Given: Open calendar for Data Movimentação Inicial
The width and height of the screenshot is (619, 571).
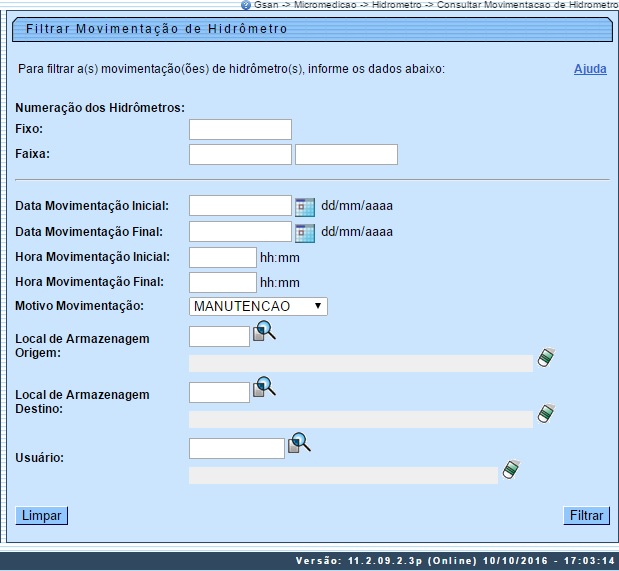Looking at the screenshot, I should pyautogui.click(x=305, y=206).
